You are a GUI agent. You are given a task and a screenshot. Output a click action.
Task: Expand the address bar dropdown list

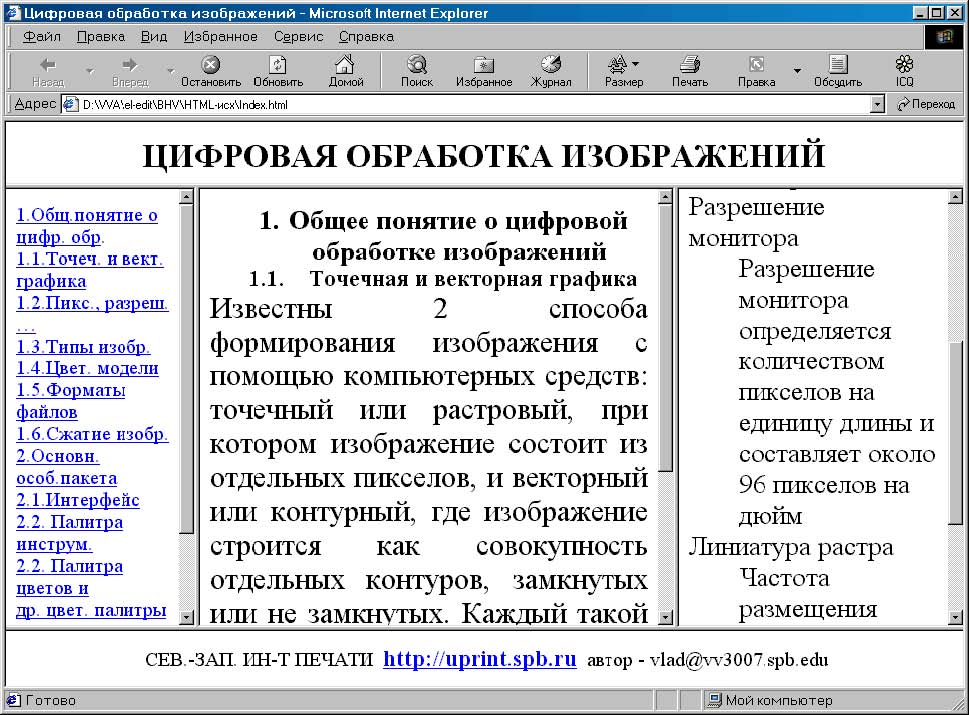point(877,104)
